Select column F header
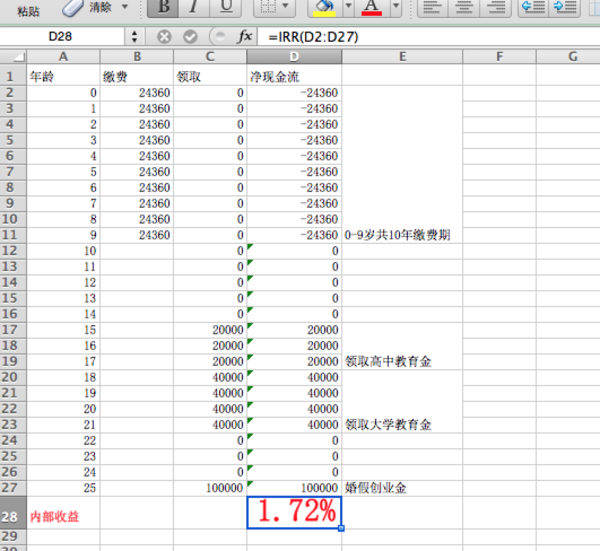The width and height of the screenshot is (600, 551). click(499, 57)
